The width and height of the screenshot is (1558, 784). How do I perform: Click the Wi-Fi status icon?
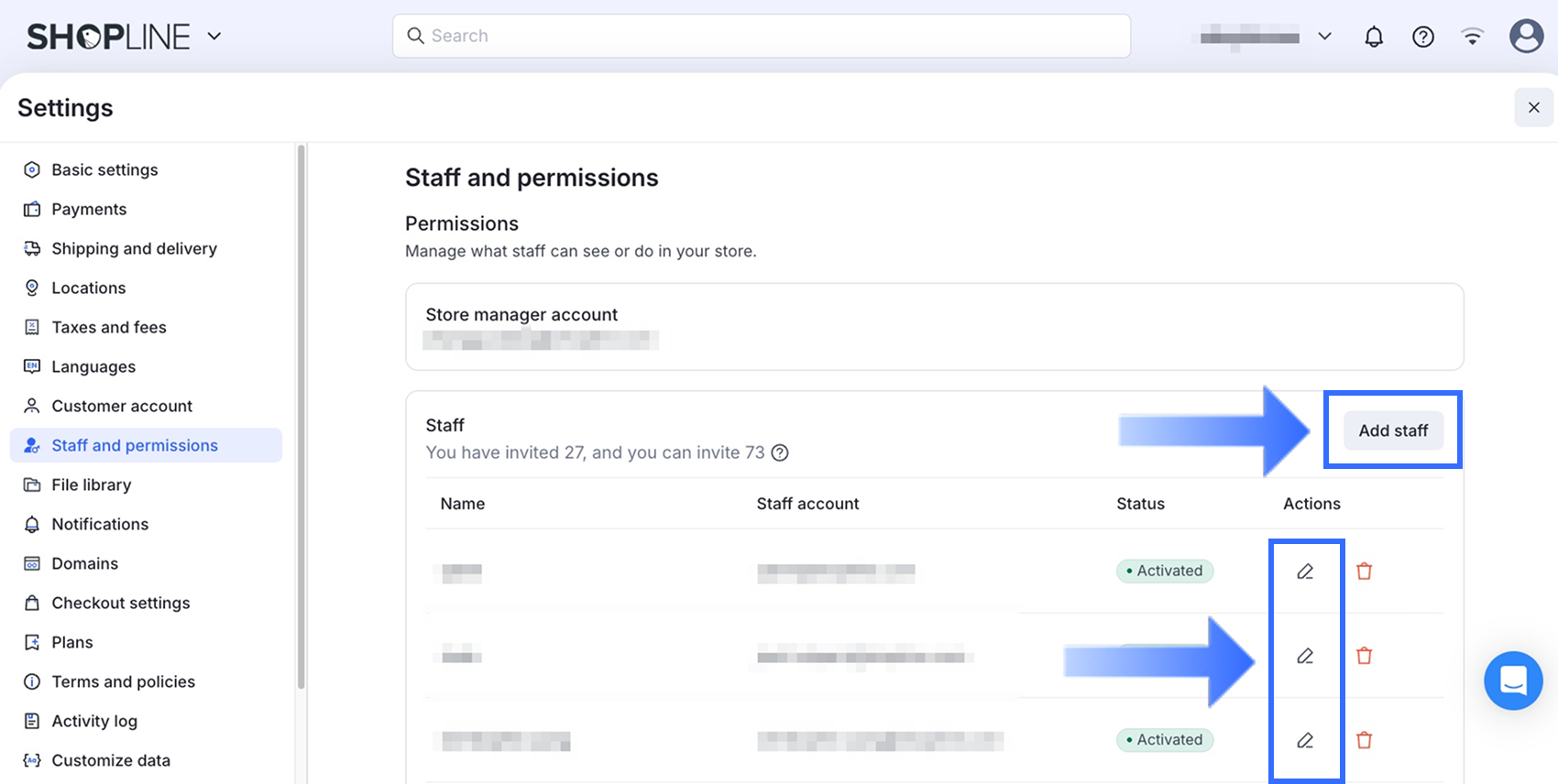(1472, 37)
